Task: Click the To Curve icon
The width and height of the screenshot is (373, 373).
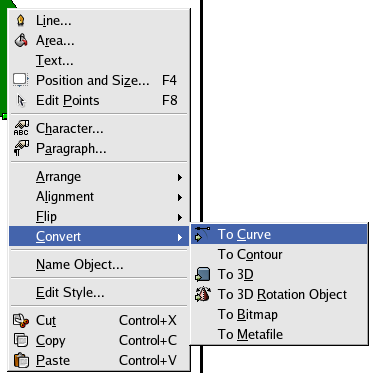Action: coord(203,234)
